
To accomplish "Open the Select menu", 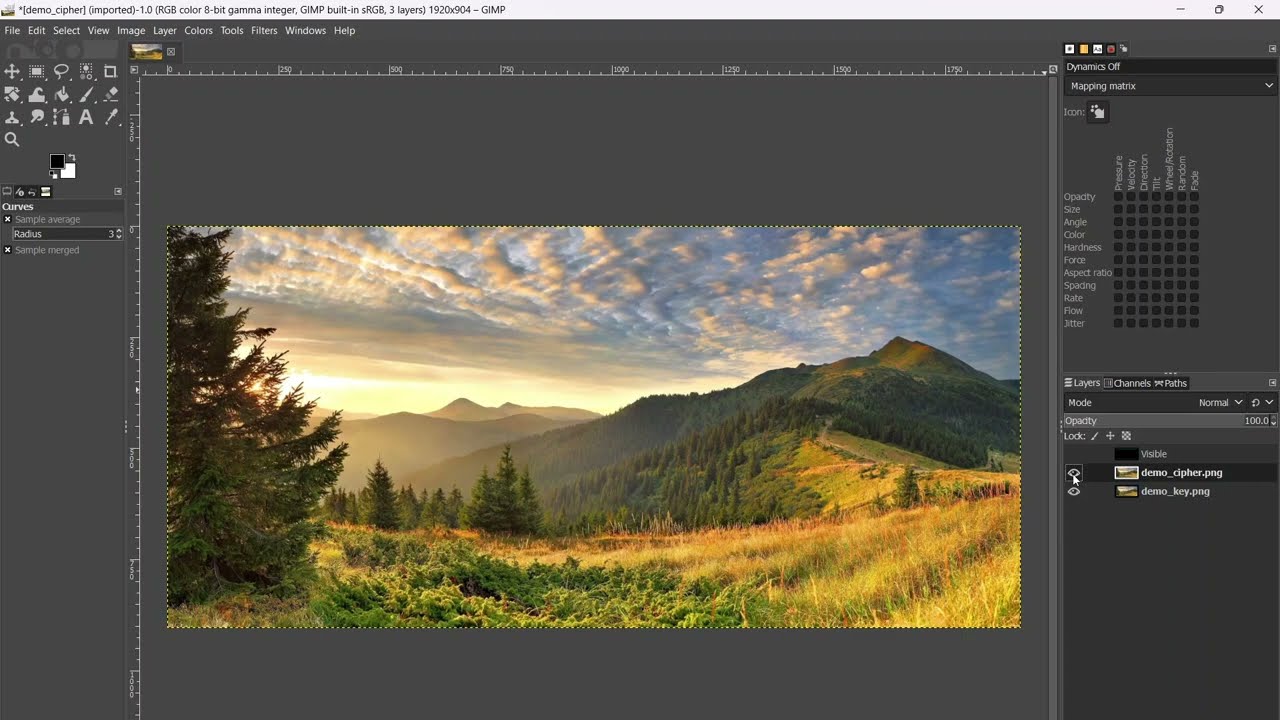I will 67,31.
